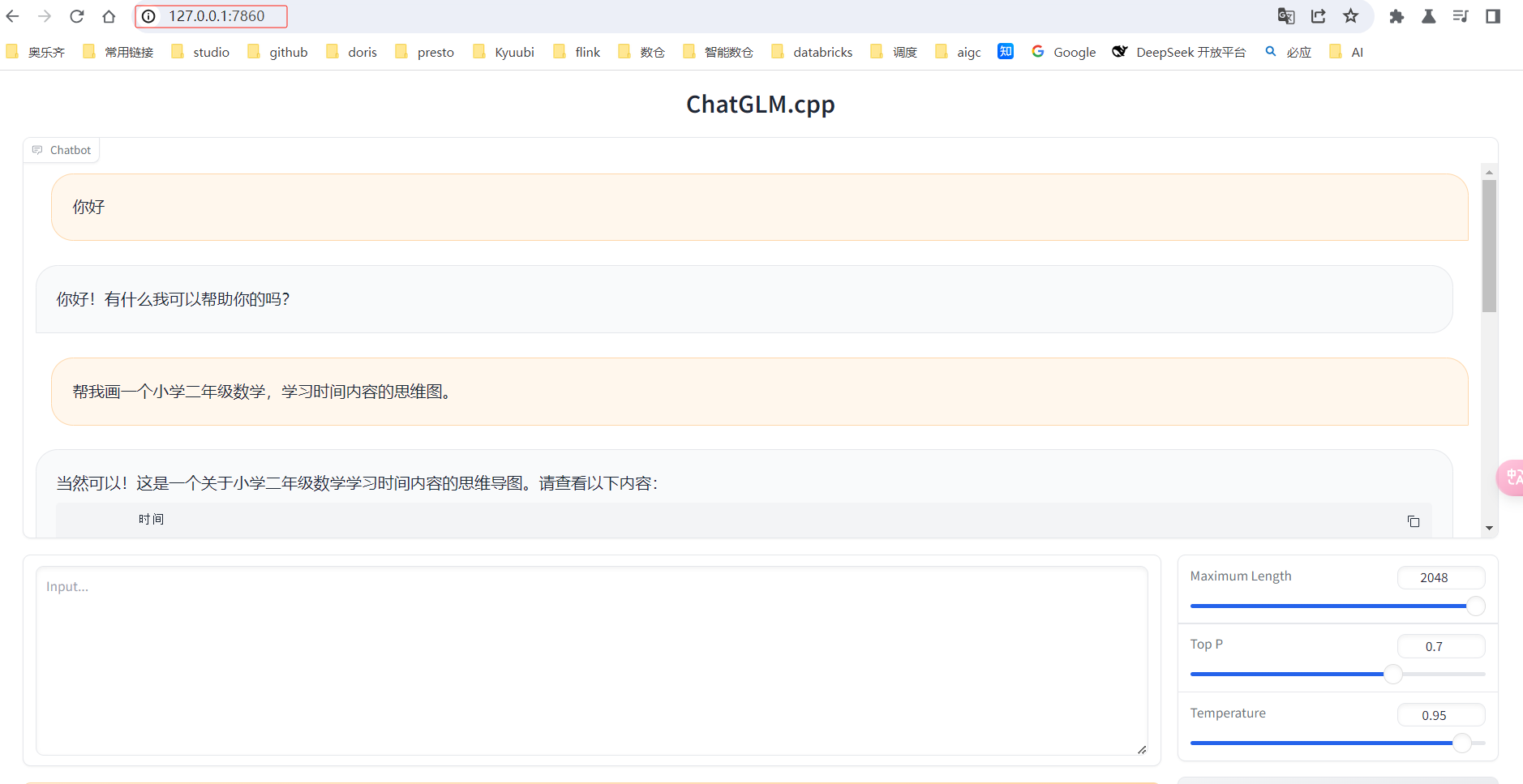Screen dimensions: 1523x784
Task: Open the 奥乐齐 bookmark folder
Action: [x=35, y=52]
